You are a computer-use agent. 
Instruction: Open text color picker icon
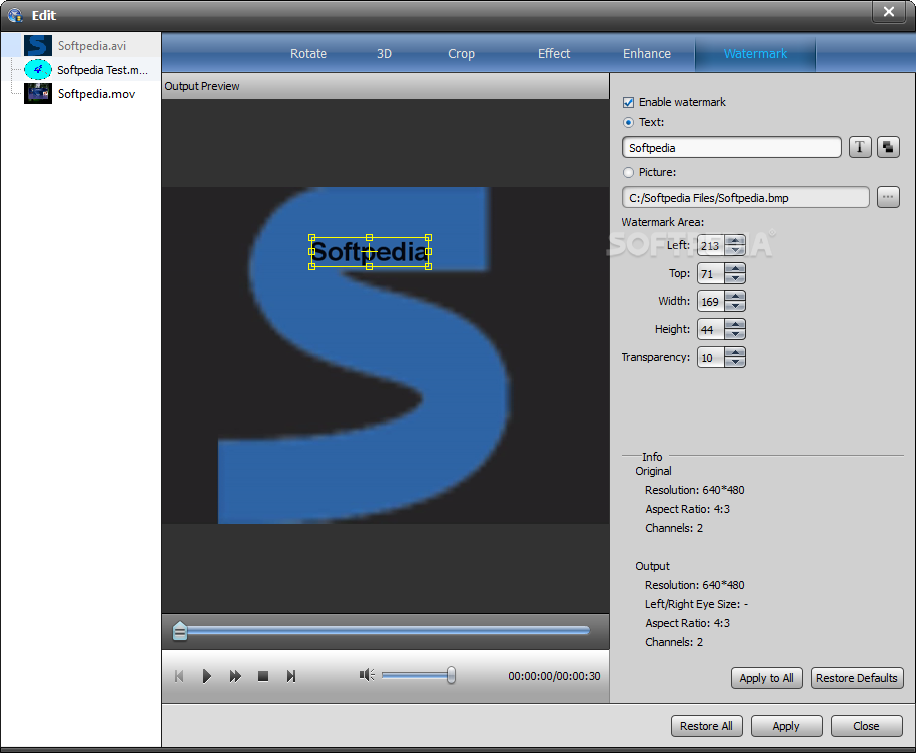tap(887, 147)
